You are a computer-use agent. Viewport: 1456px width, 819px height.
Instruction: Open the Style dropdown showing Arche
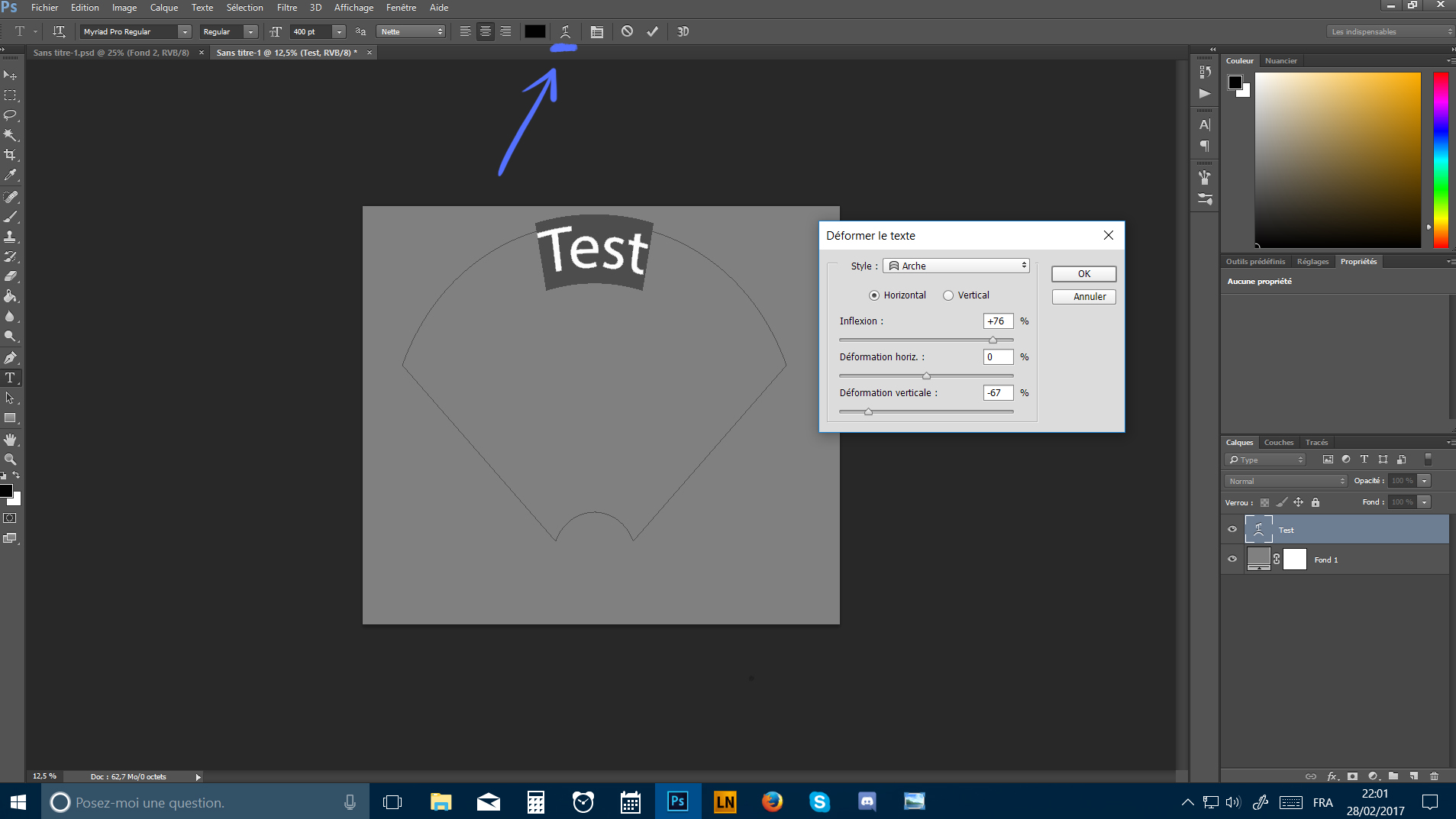coord(957,266)
